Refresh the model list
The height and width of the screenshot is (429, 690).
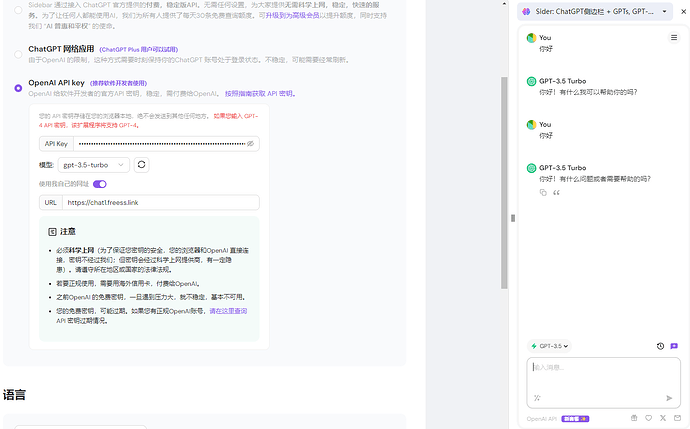(x=141, y=165)
